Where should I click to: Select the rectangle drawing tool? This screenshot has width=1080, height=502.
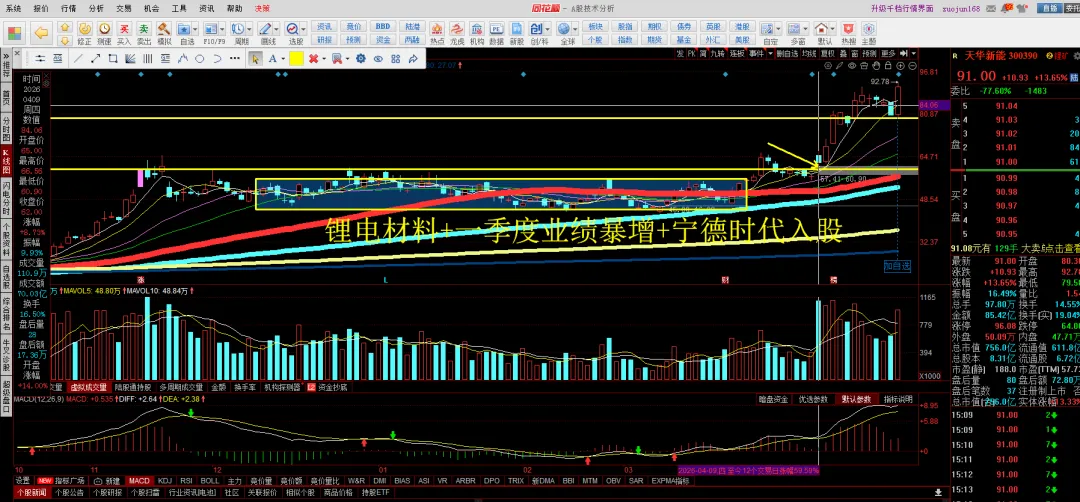pos(112,59)
